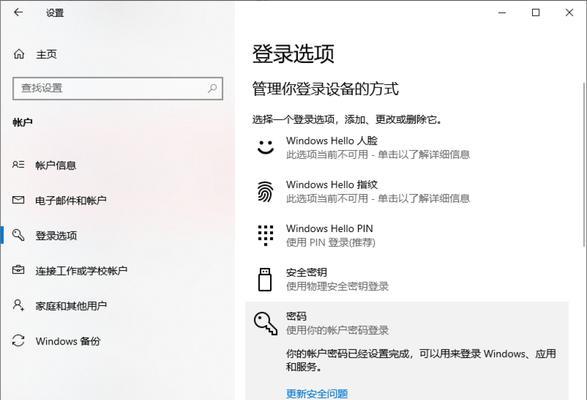Screen dimensions: 587x400
Task: Expand Windows Hello 人脸 option
Action: pos(407,148)
